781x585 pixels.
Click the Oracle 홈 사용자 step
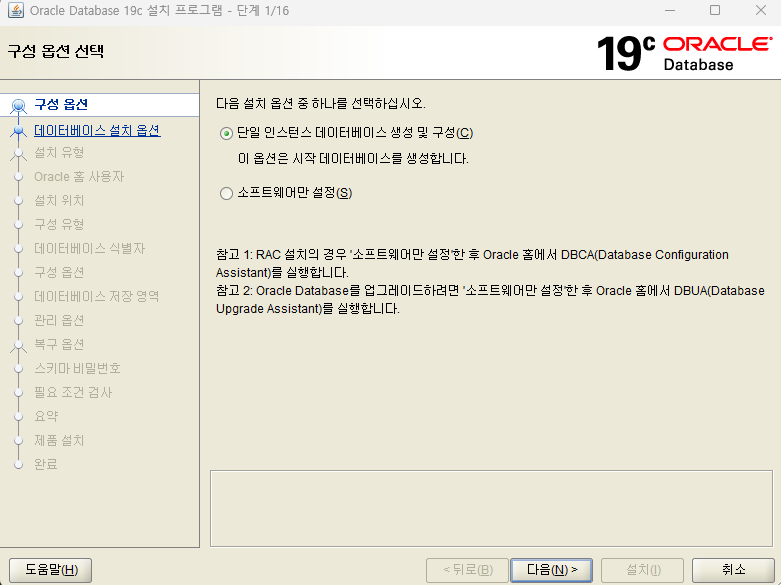click(x=79, y=176)
